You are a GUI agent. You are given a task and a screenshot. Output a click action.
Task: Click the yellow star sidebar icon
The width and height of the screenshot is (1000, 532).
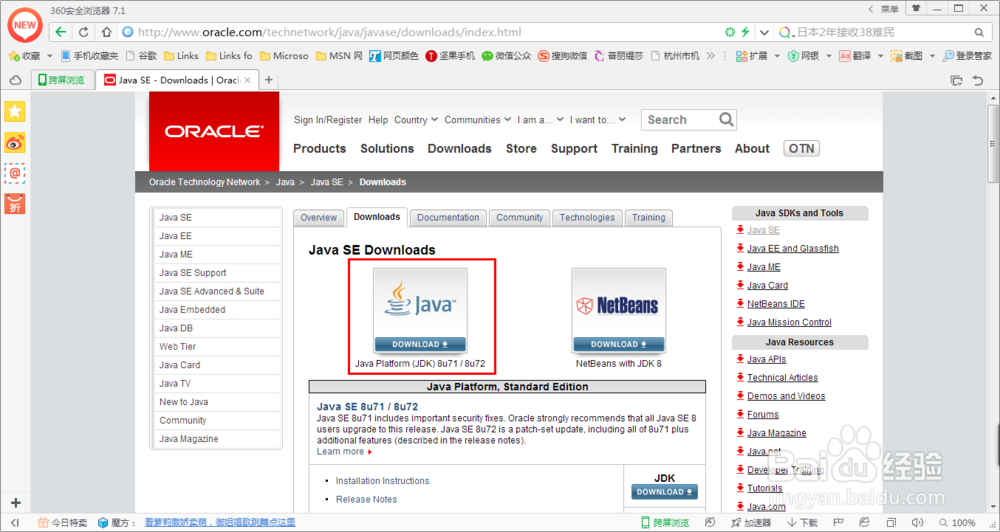[x=15, y=112]
